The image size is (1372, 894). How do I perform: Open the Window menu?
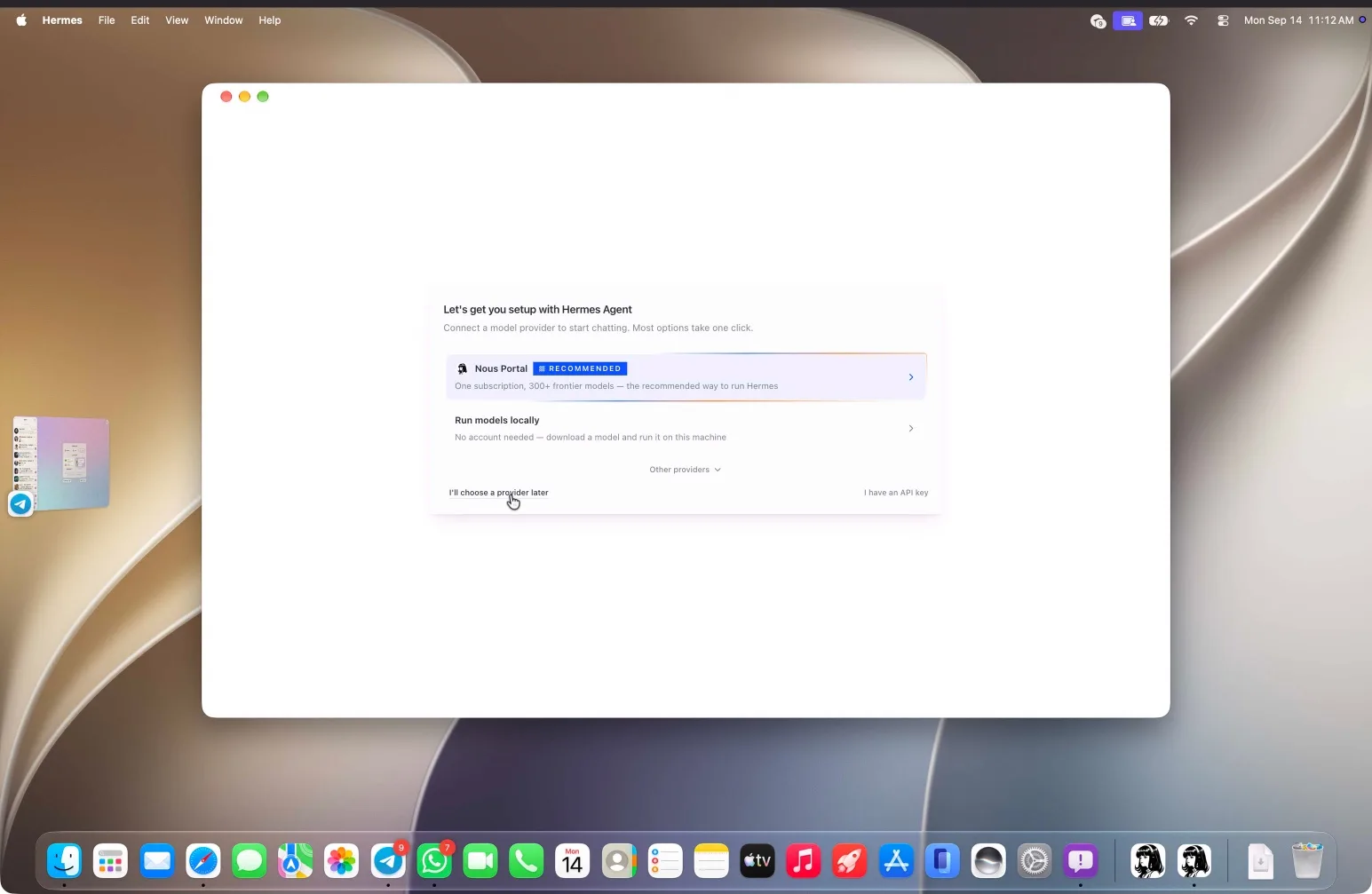coord(224,20)
